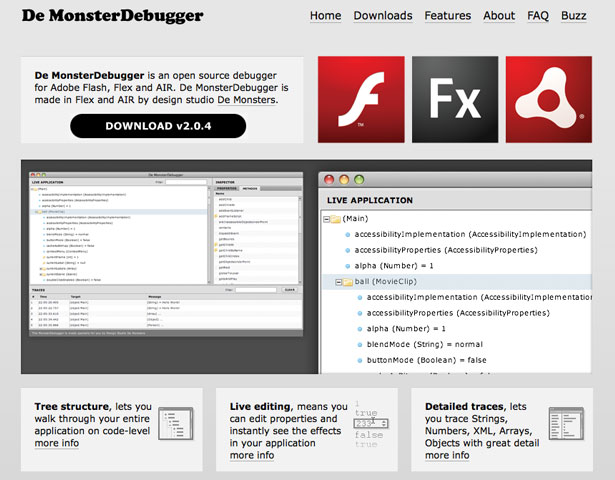Click the Tree structure heading
615x480 pixels.
pyautogui.click(x=72, y=406)
